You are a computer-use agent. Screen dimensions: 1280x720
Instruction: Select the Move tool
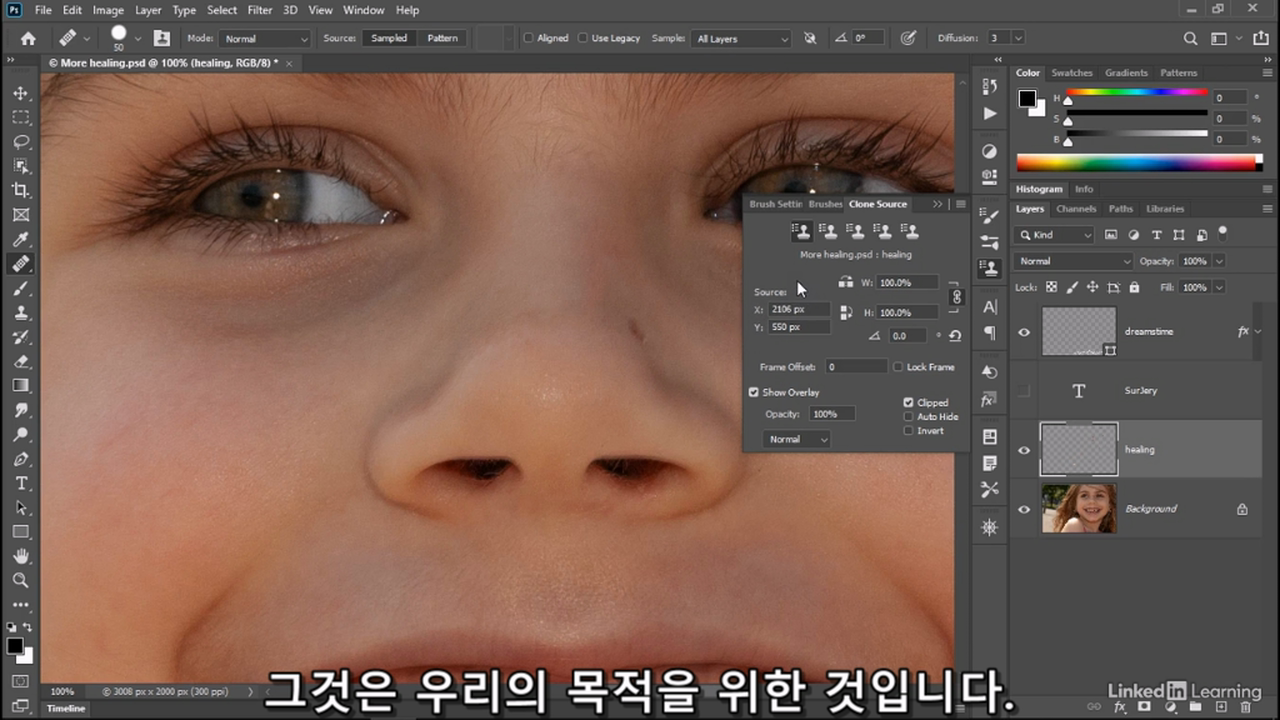[x=21, y=93]
